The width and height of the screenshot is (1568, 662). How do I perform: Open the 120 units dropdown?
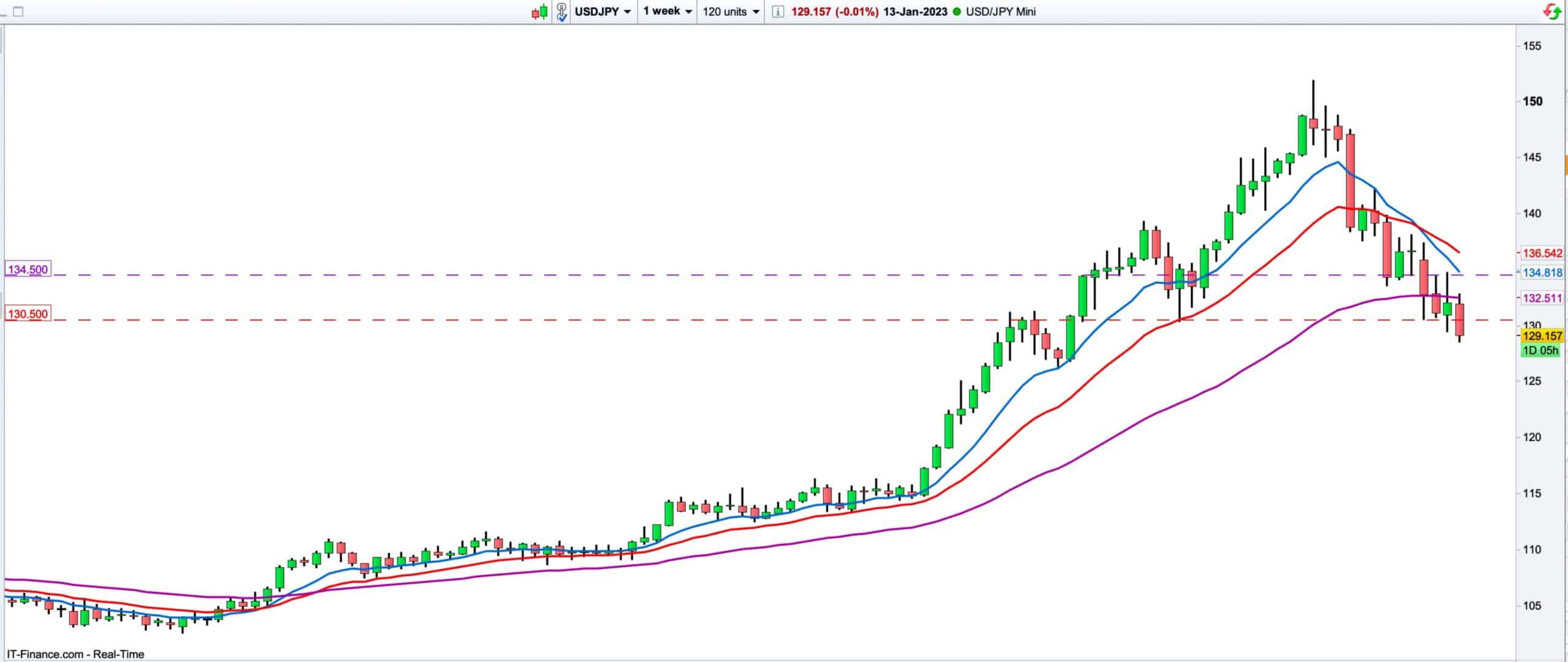pos(731,12)
